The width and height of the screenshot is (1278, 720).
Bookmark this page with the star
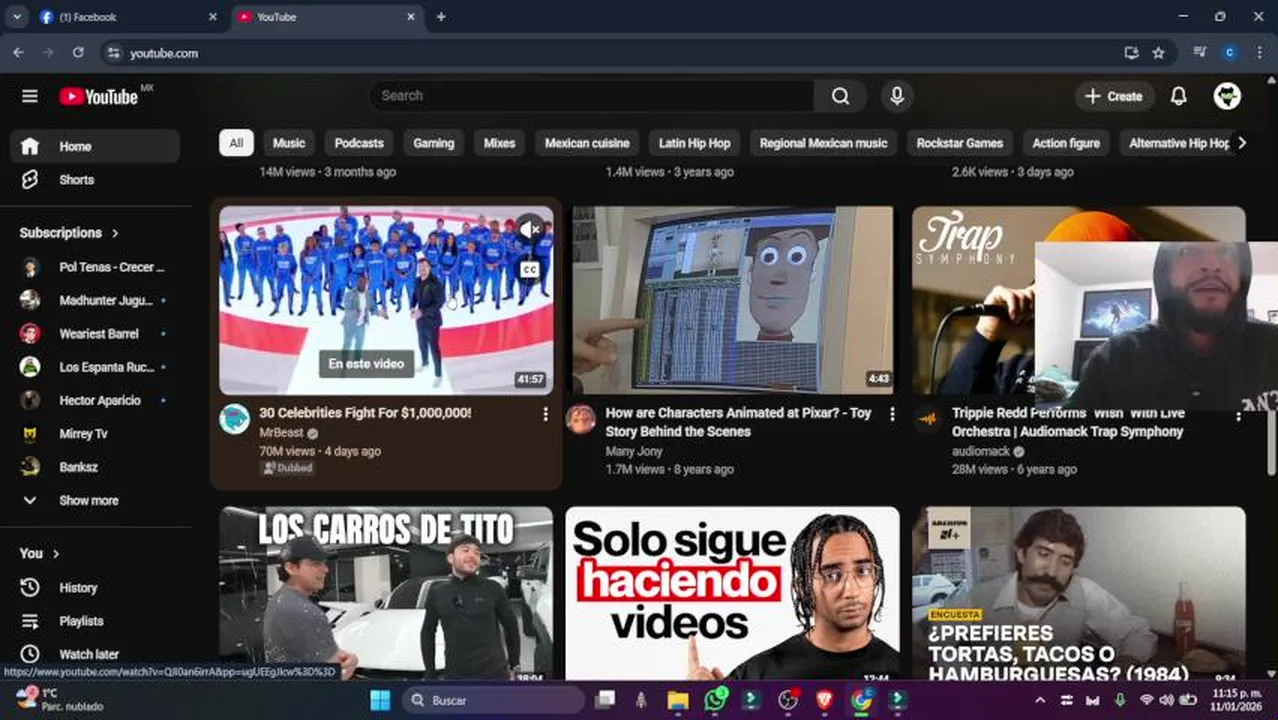[1158, 53]
